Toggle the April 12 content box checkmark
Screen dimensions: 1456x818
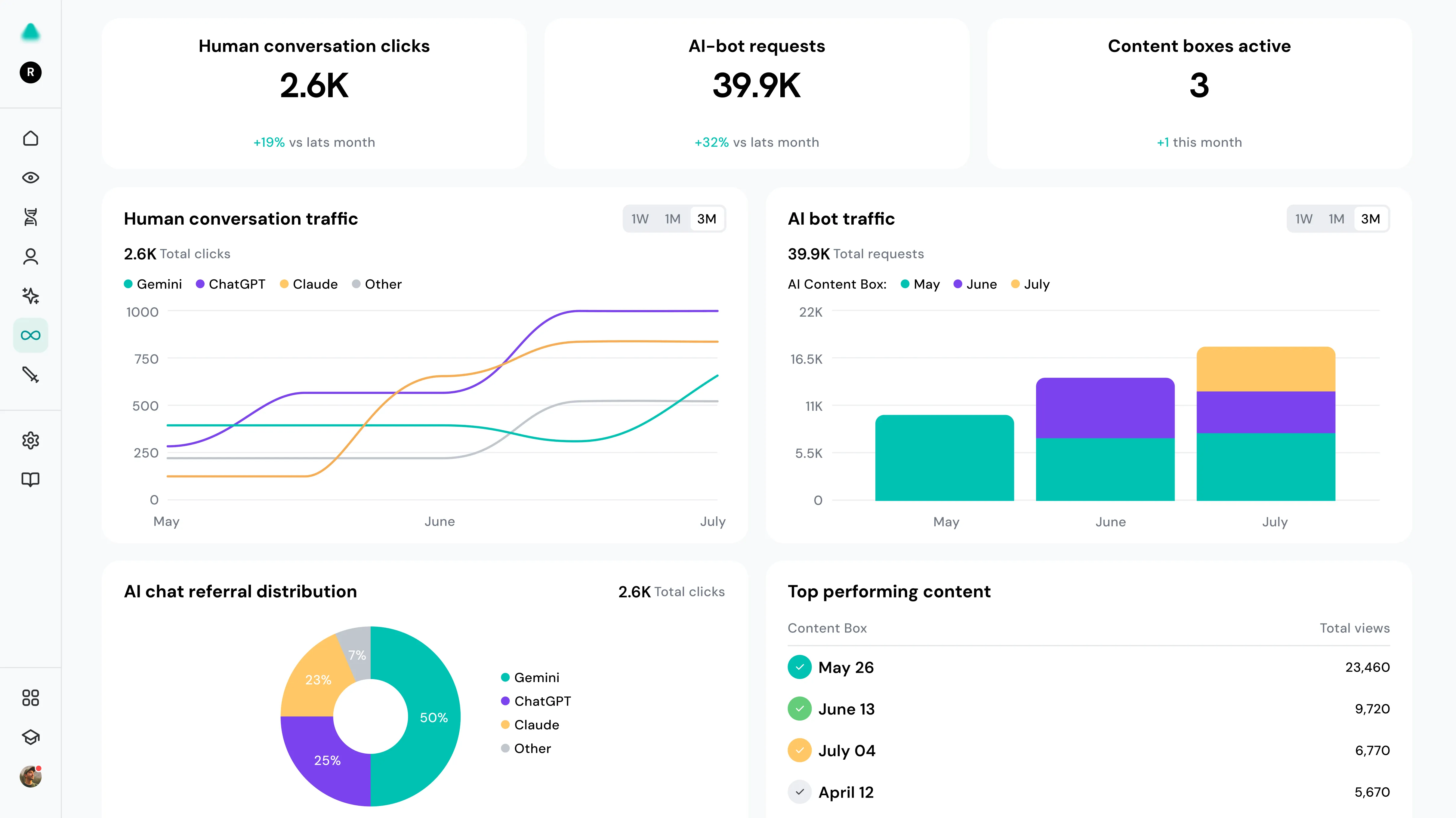tap(799, 792)
